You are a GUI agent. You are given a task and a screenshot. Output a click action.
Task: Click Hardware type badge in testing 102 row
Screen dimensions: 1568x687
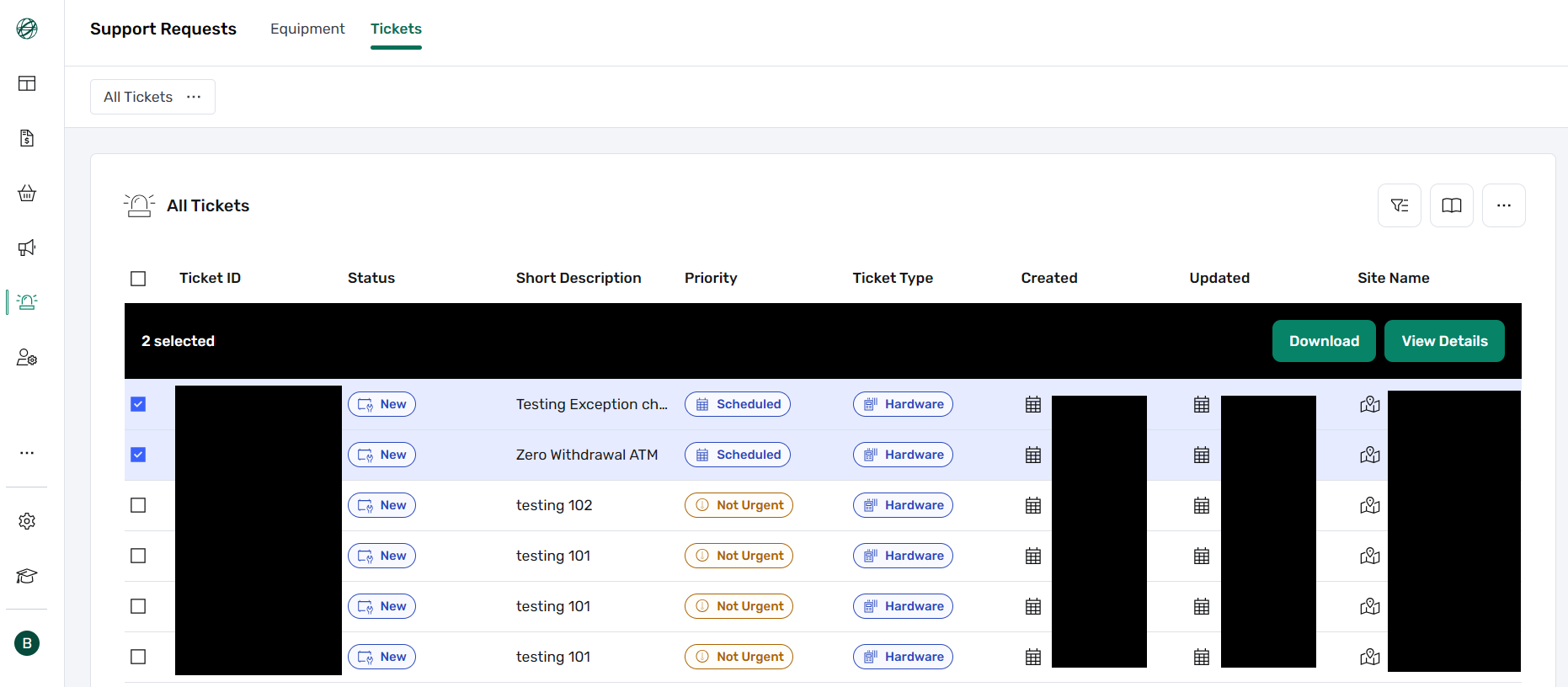tap(903, 505)
